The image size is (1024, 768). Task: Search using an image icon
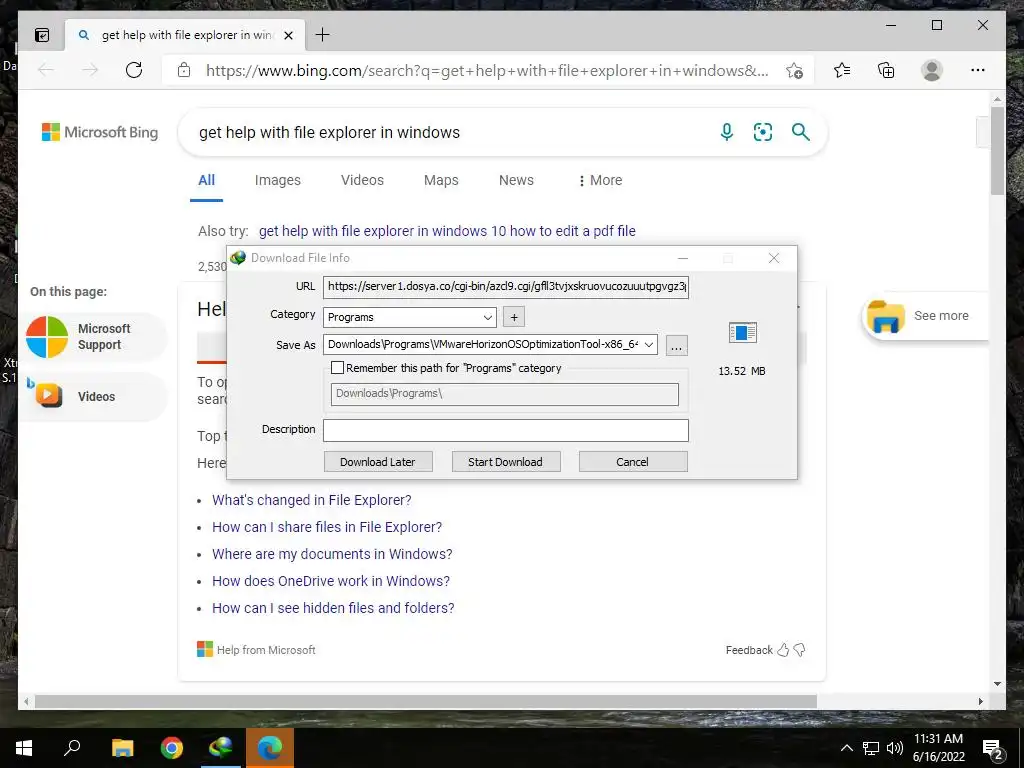click(x=763, y=132)
